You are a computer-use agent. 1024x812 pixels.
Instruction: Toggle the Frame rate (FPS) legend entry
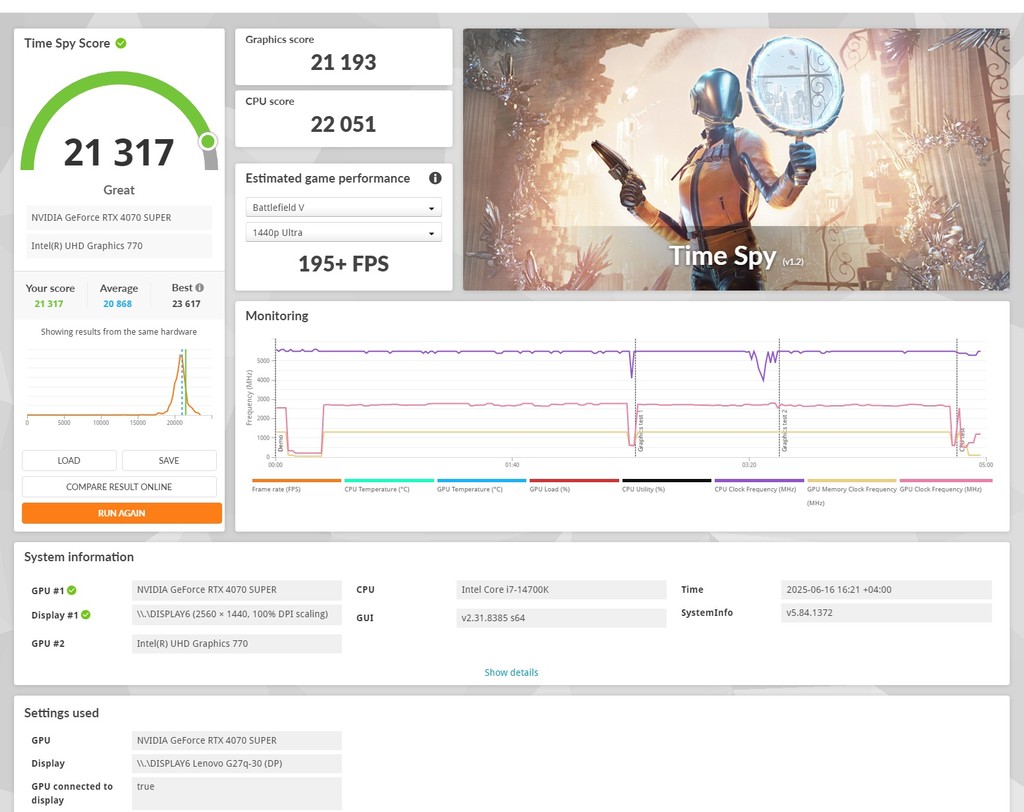(296, 486)
